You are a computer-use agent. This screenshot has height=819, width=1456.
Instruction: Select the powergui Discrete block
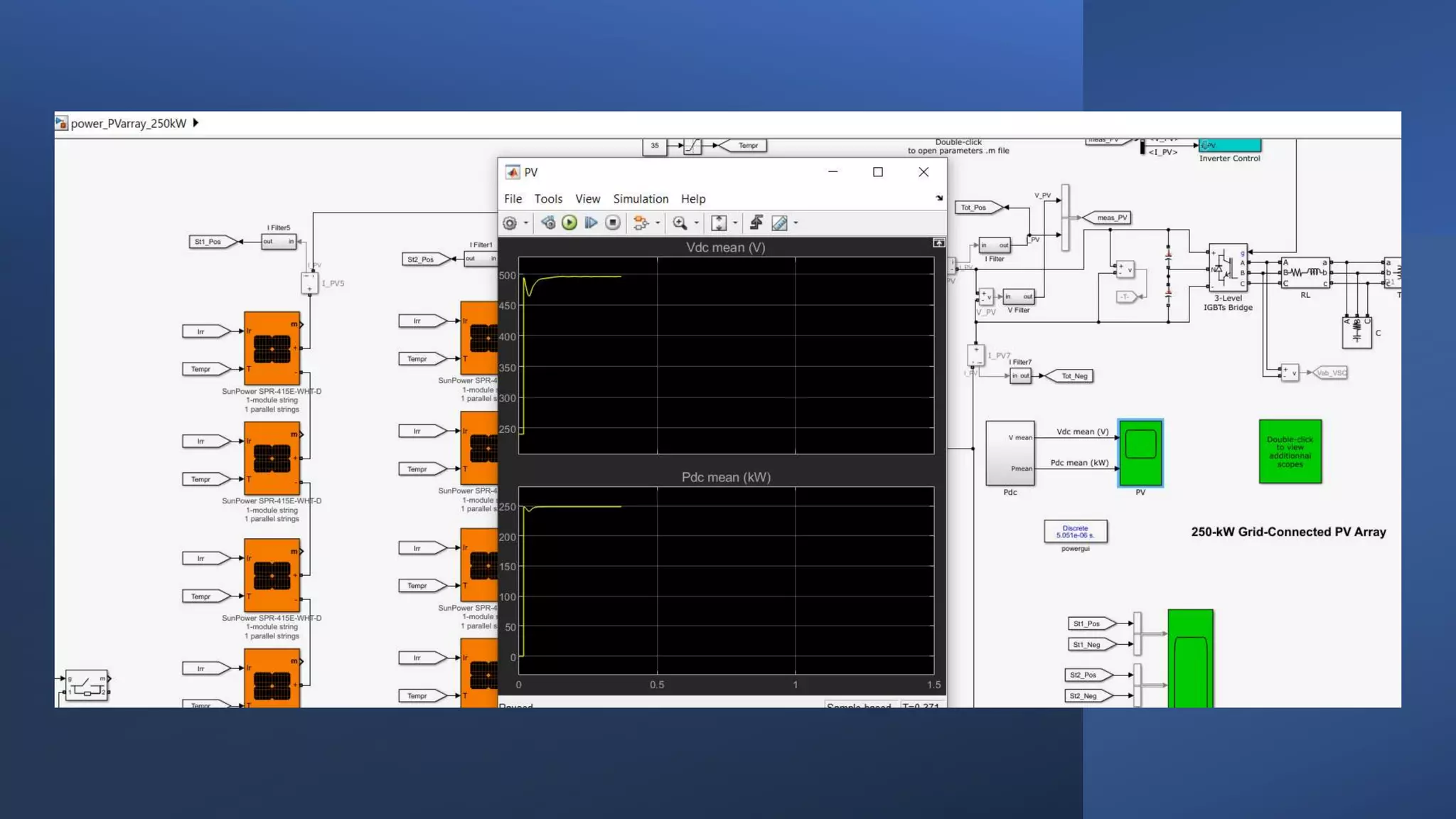1075,531
